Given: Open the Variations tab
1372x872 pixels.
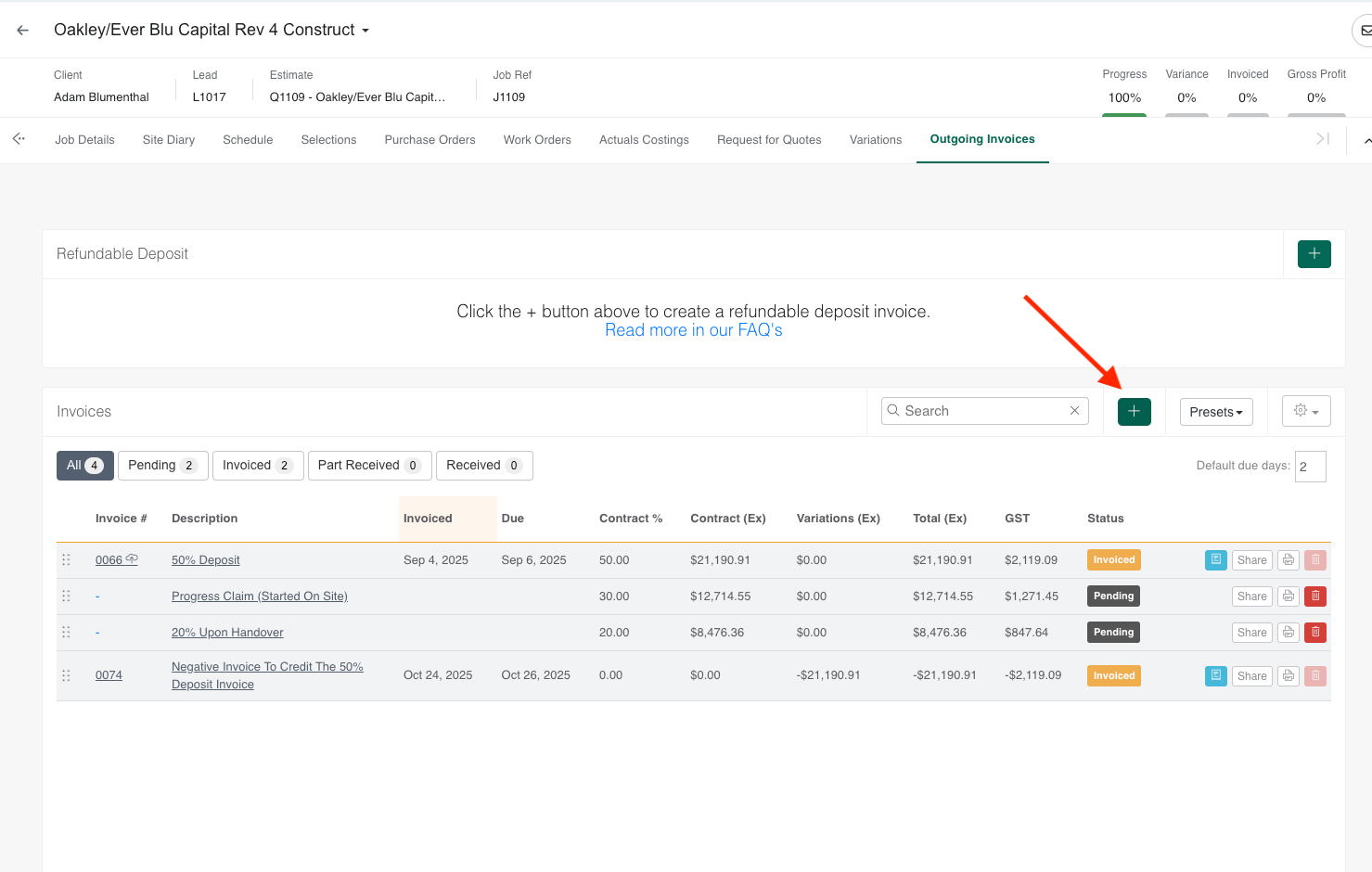Looking at the screenshot, I should (x=875, y=140).
